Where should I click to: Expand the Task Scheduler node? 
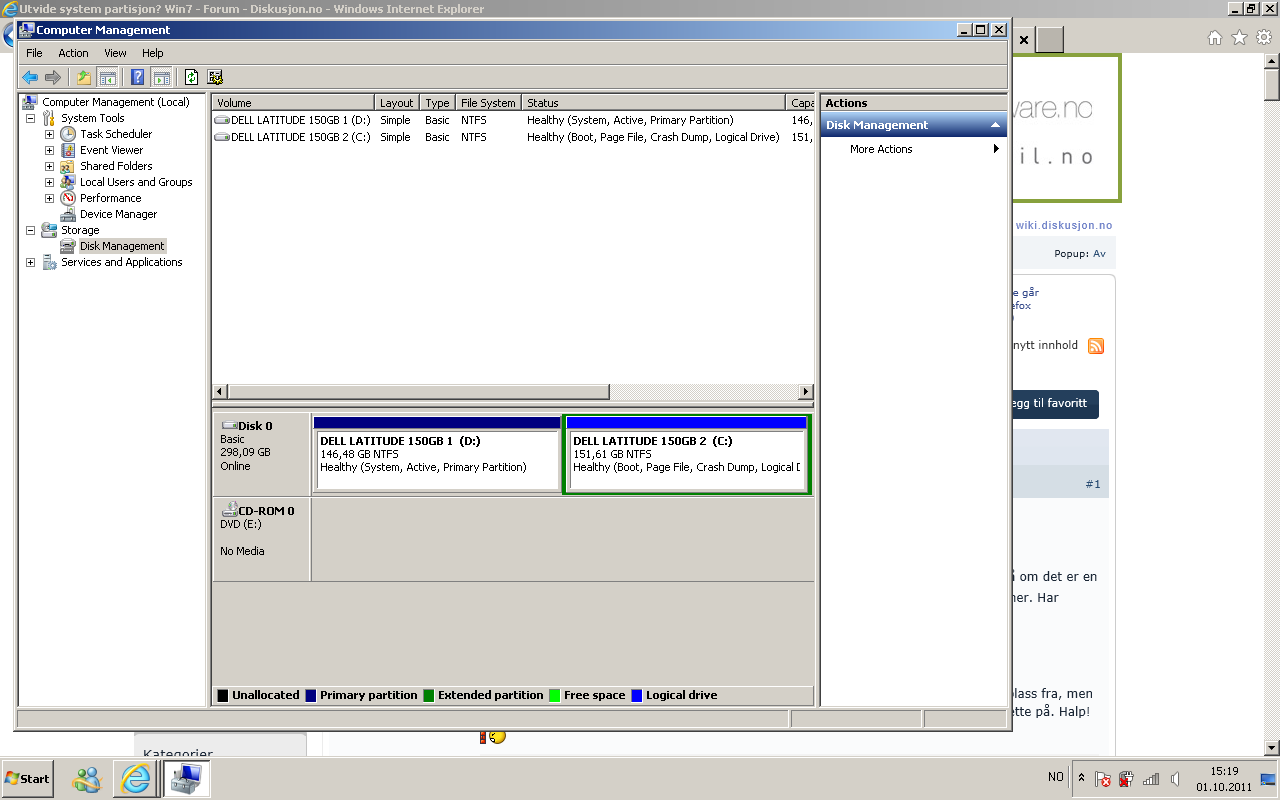(x=49, y=134)
